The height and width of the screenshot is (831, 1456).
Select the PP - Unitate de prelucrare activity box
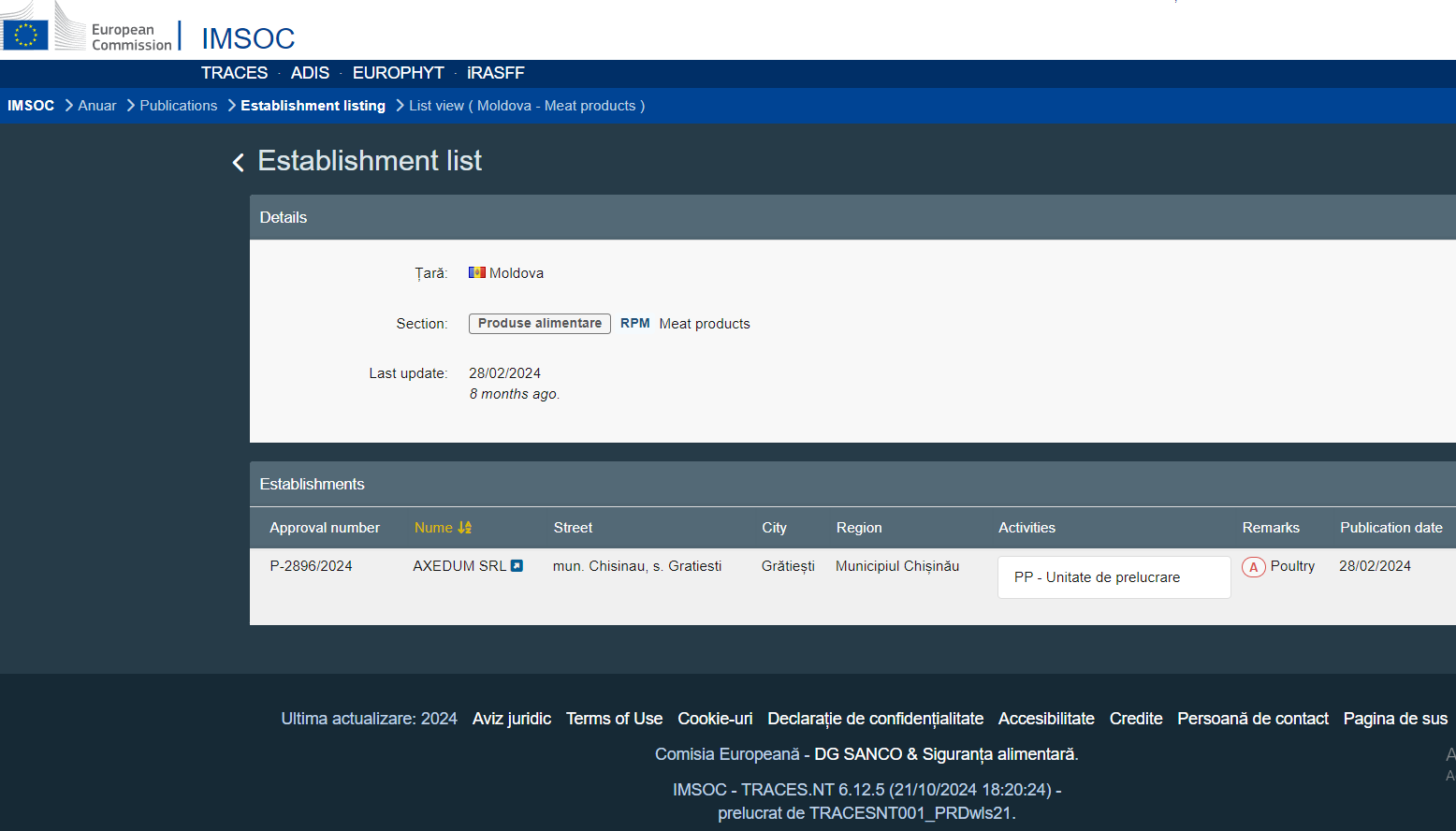(1114, 577)
